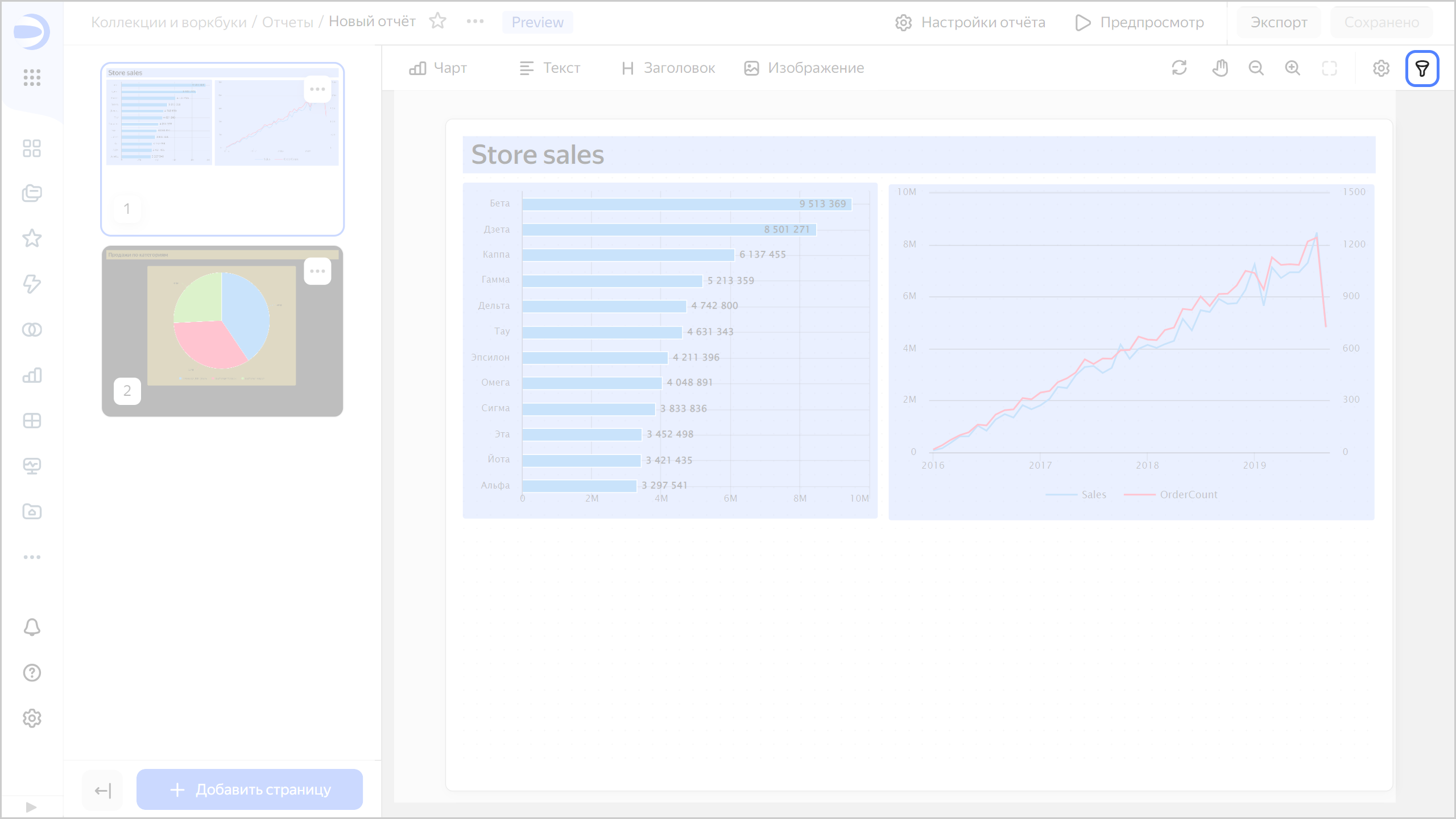Click the refresh arrows icon
This screenshot has height=819, width=1456.
pos(1179,68)
